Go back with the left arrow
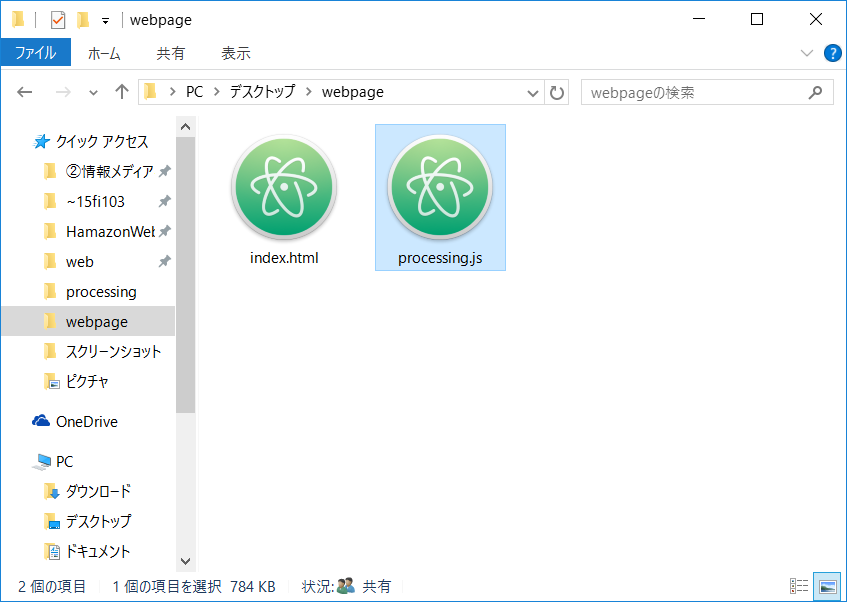 25,92
